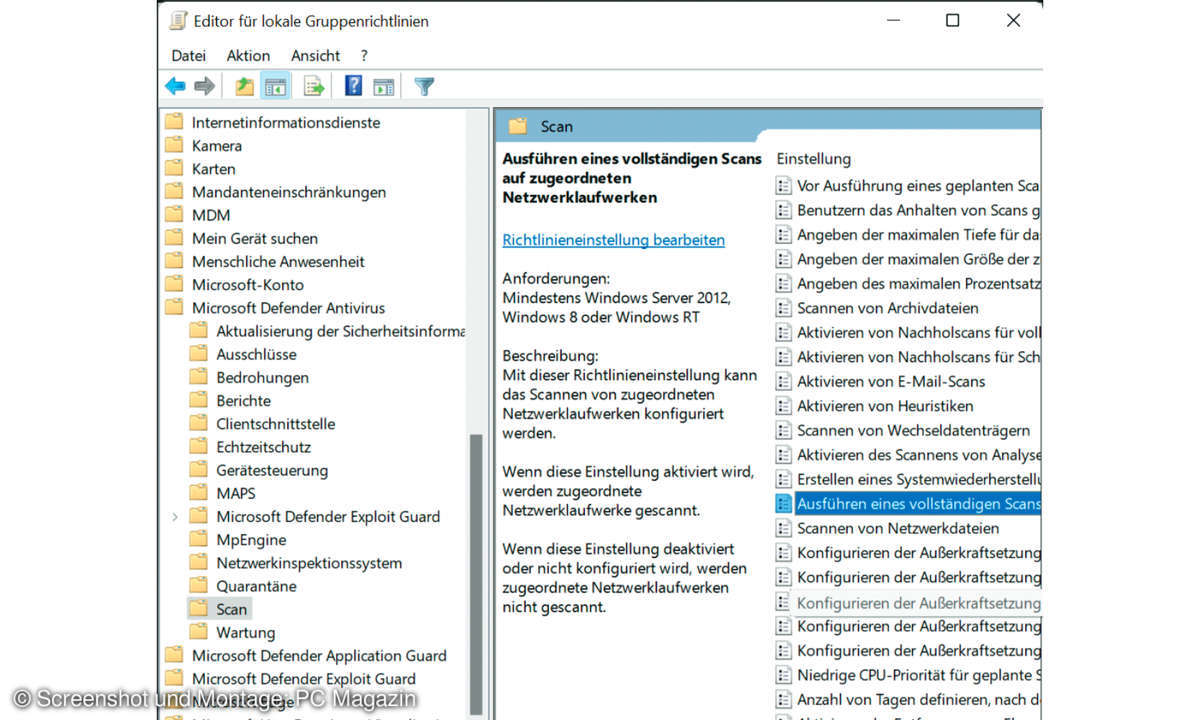Select 'Niedrige CPU-Priorität für geplante' setting

(x=907, y=675)
